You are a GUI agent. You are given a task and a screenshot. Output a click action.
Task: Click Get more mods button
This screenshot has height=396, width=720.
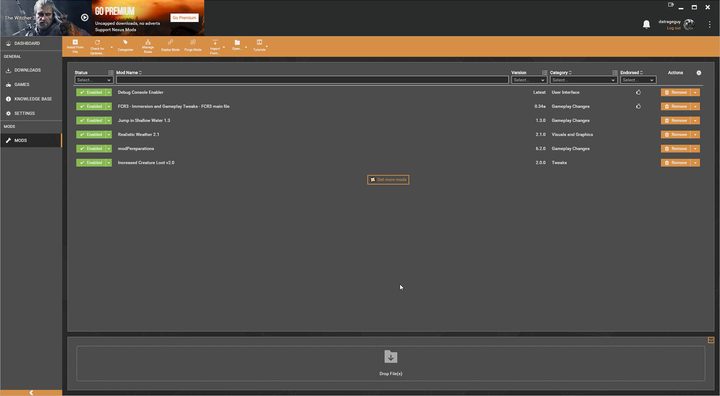(x=388, y=180)
